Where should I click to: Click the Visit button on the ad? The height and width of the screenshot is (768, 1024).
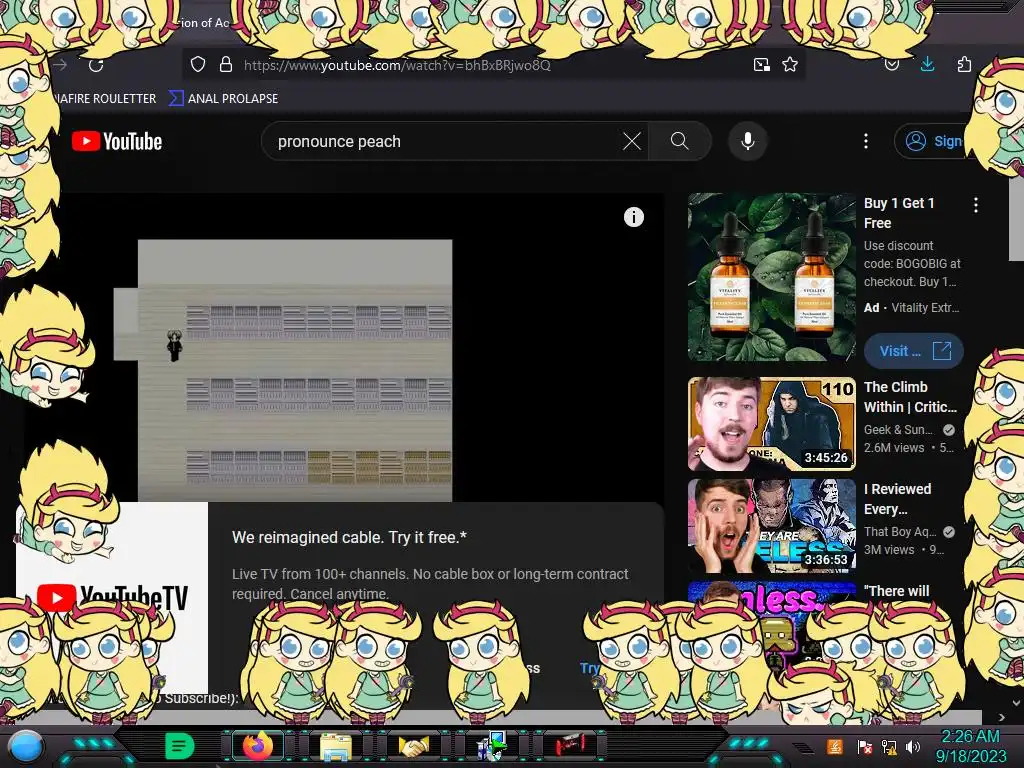click(913, 351)
